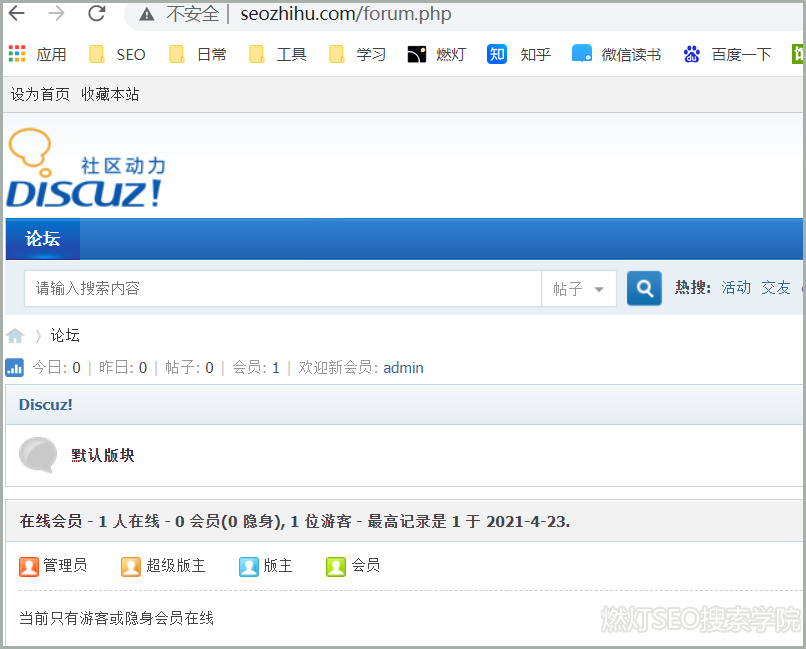Expand the 帖子 search type dropdown
This screenshot has height=649, width=806.
click(x=579, y=288)
